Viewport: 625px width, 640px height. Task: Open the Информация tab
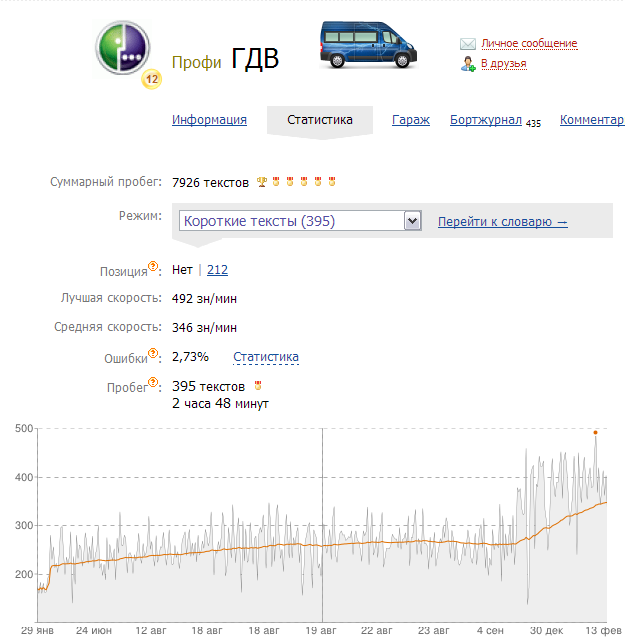tap(209, 120)
